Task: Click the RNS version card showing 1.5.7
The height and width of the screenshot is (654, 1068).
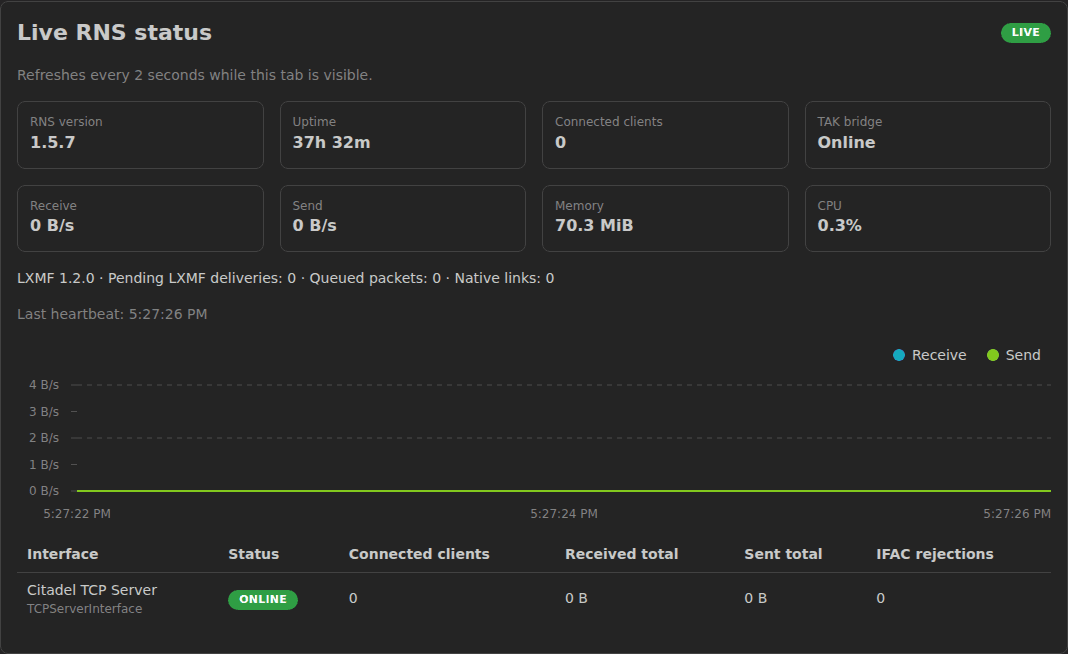Action: [x=140, y=135]
